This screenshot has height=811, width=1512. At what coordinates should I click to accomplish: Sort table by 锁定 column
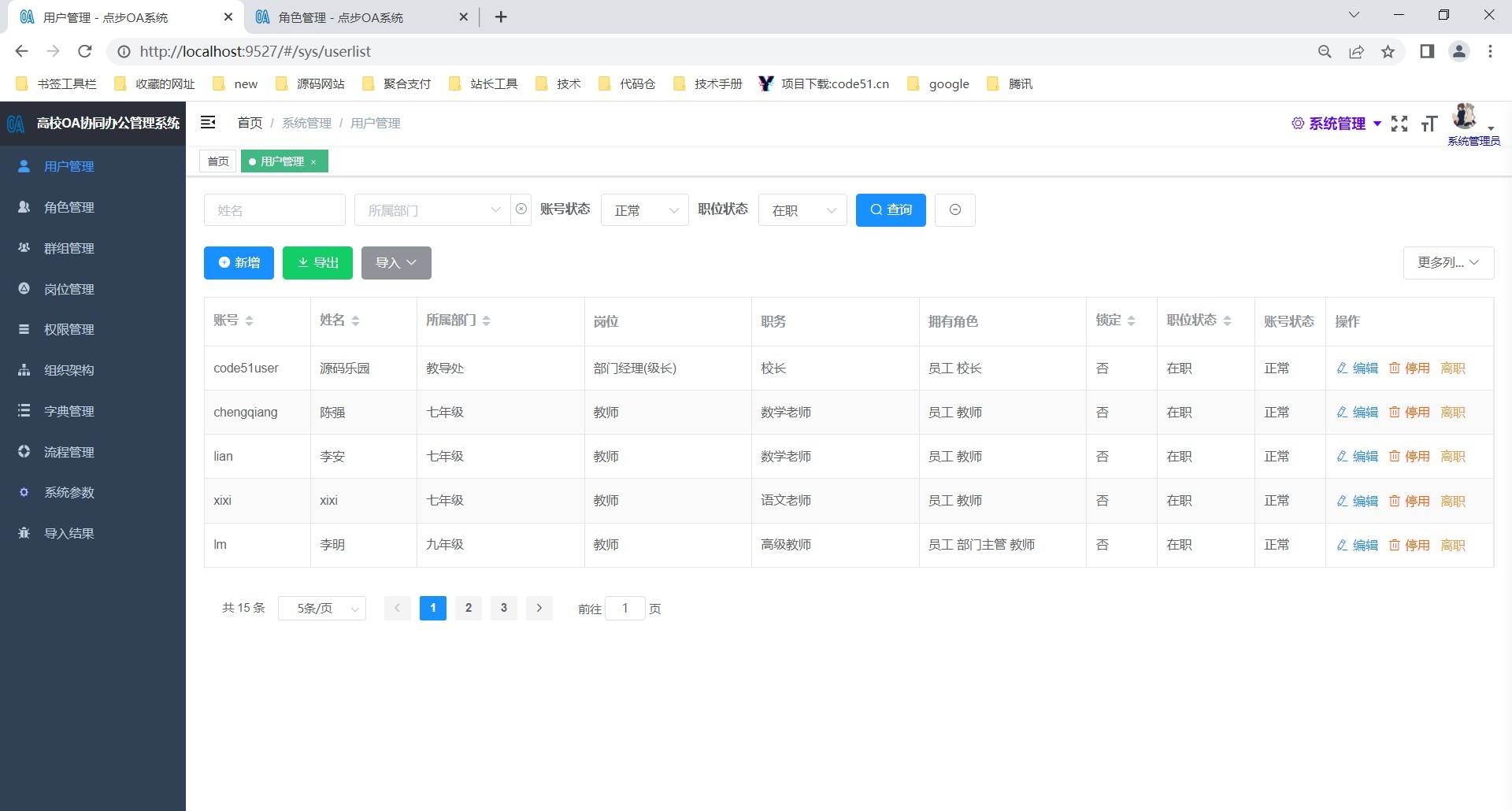click(1131, 320)
